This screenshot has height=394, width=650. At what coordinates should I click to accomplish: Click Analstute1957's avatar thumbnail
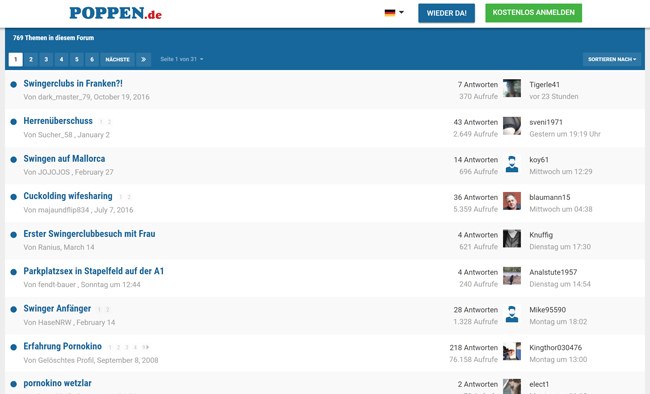[x=512, y=276]
